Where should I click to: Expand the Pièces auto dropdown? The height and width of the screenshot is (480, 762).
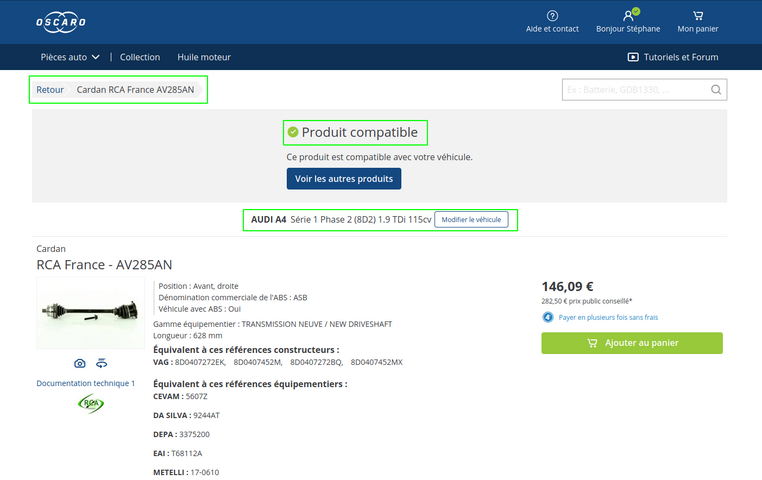pos(70,57)
